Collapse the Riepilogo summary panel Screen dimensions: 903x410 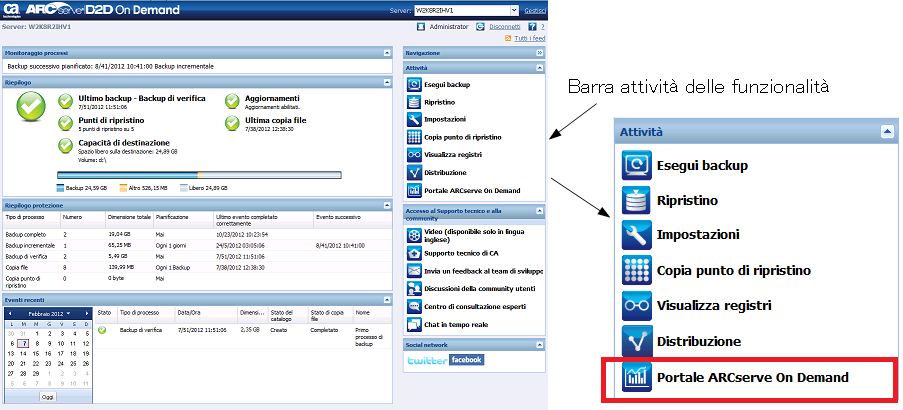click(x=388, y=82)
